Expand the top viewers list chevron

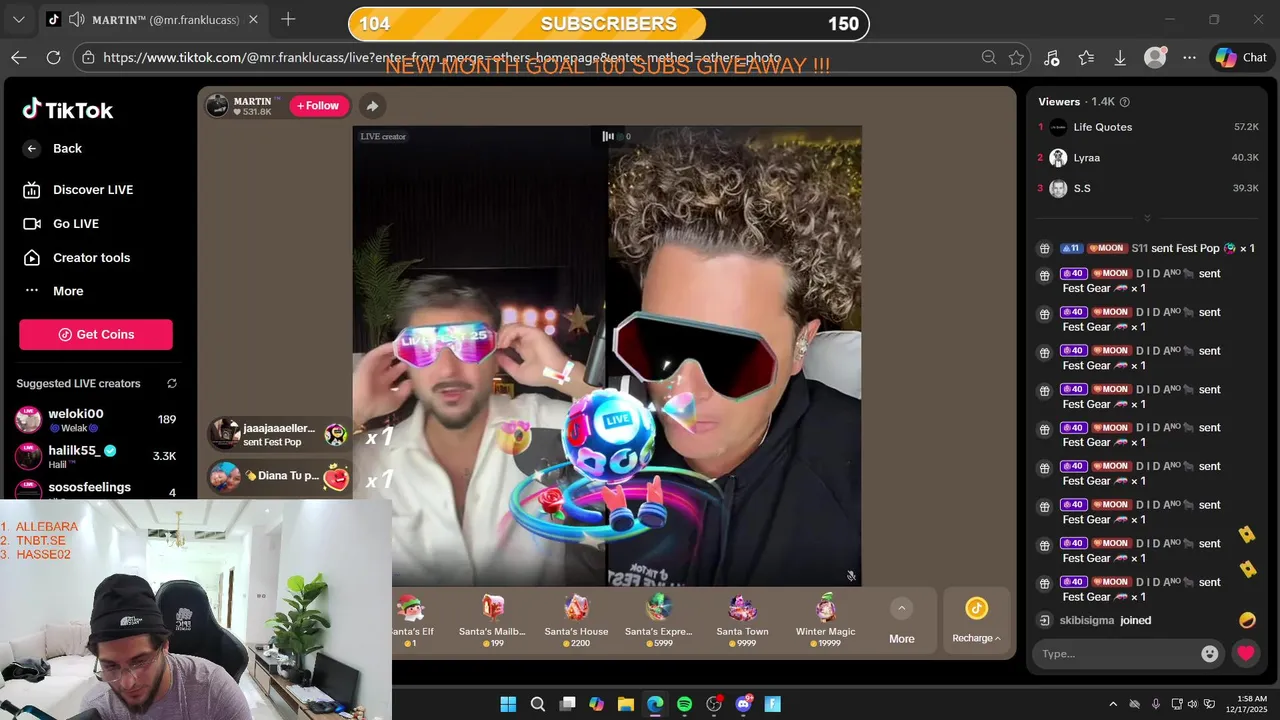1147,217
